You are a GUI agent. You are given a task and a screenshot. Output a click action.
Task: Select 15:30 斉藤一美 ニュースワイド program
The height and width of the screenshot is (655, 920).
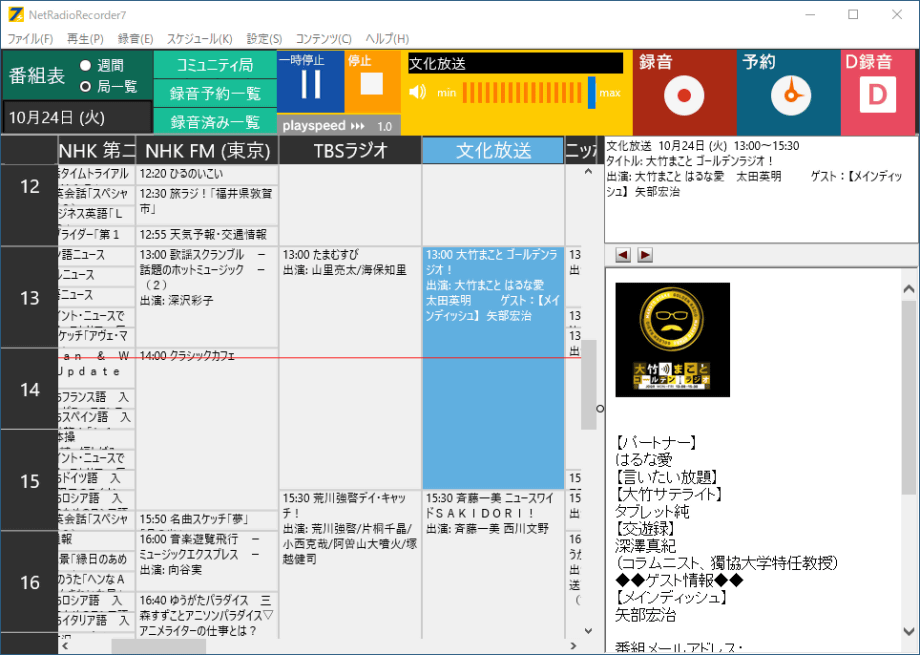click(x=493, y=565)
